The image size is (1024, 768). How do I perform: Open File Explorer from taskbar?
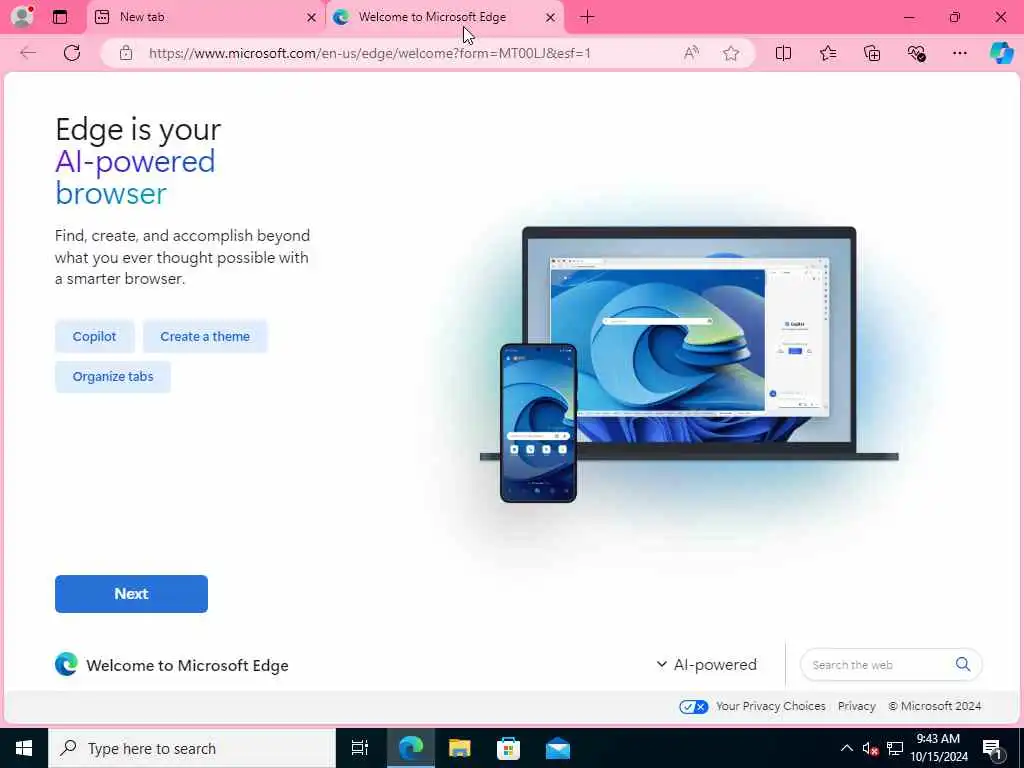pyautogui.click(x=460, y=748)
